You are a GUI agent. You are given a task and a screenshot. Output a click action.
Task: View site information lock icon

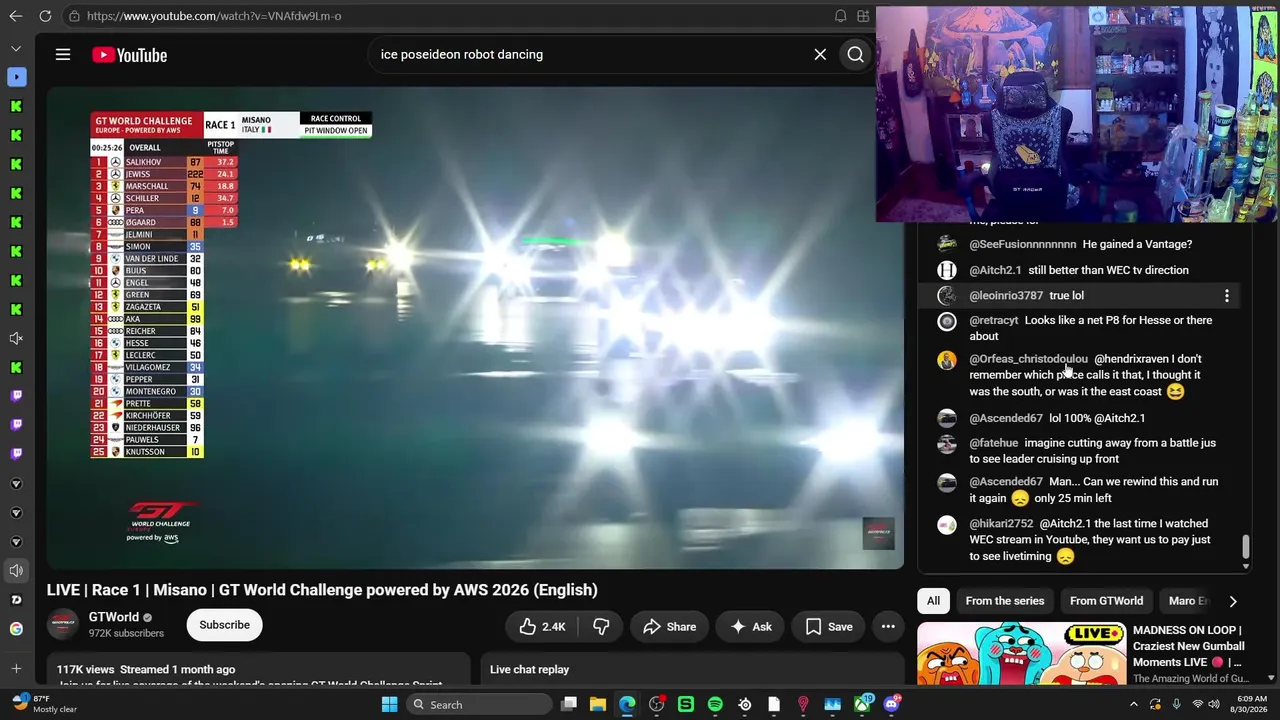pos(74,16)
